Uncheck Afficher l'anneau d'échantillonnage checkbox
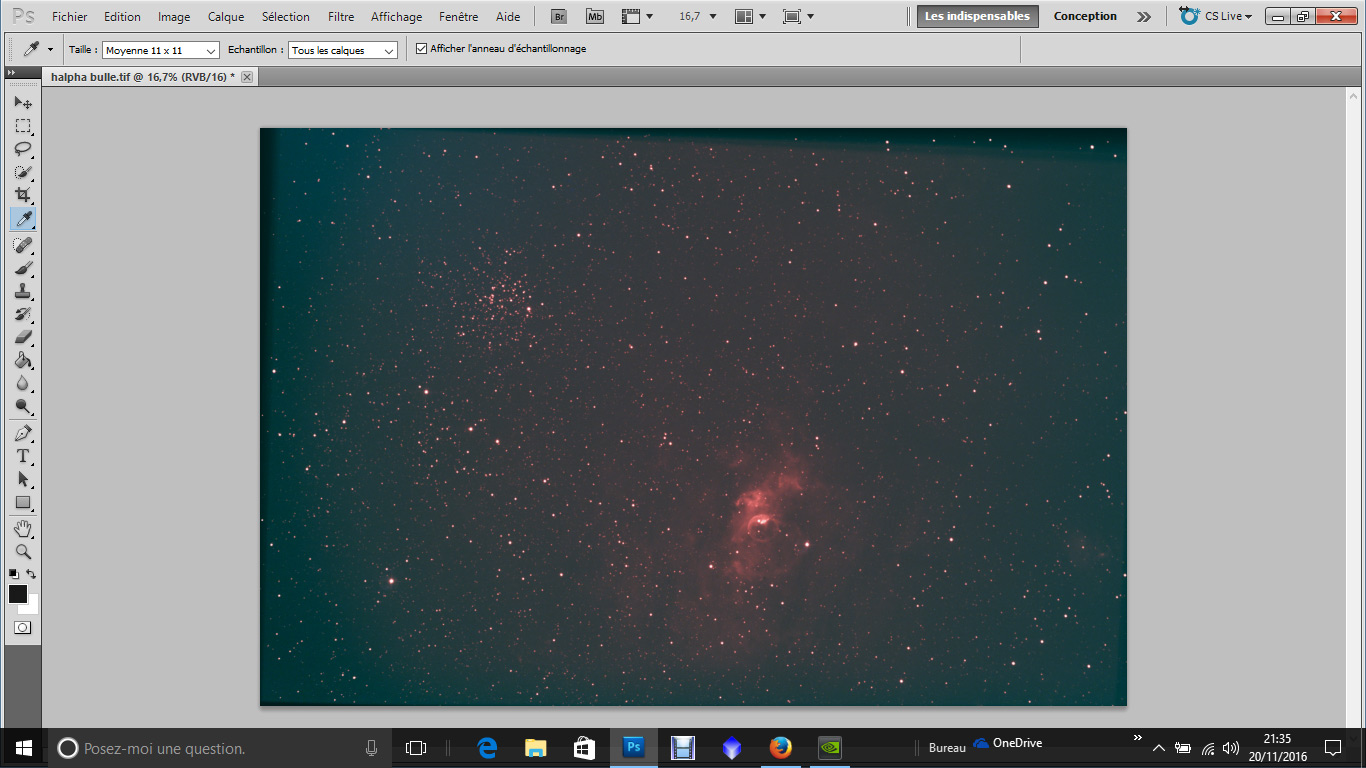1366x768 pixels. (x=421, y=49)
